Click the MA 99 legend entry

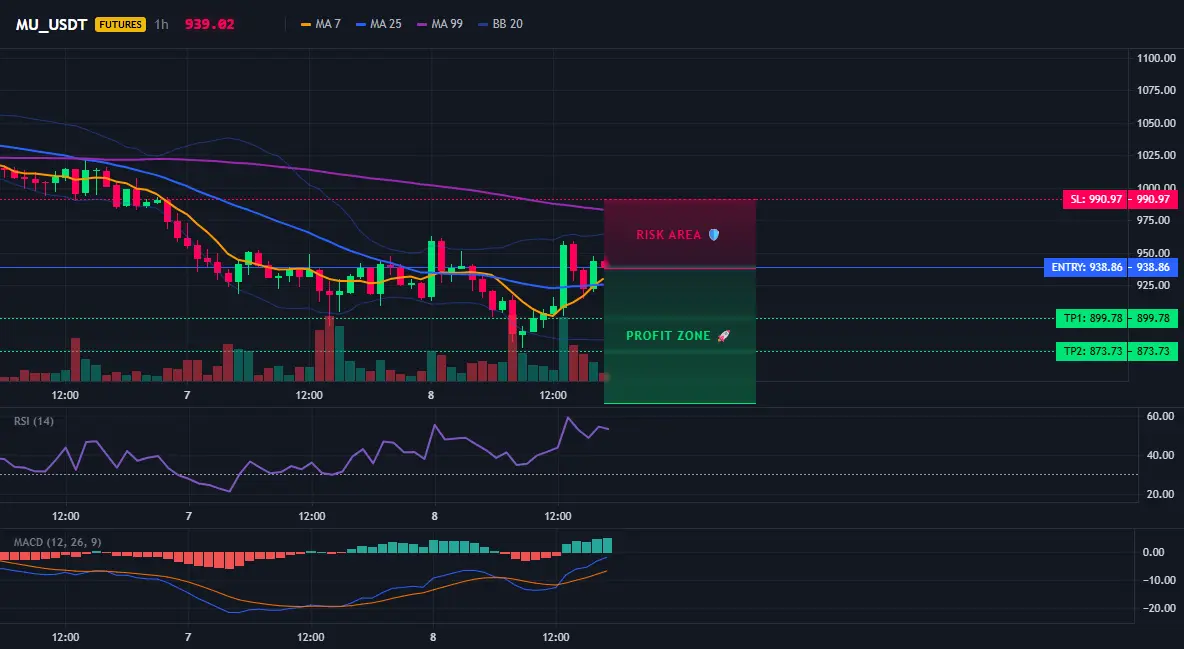pyautogui.click(x=440, y=24)
